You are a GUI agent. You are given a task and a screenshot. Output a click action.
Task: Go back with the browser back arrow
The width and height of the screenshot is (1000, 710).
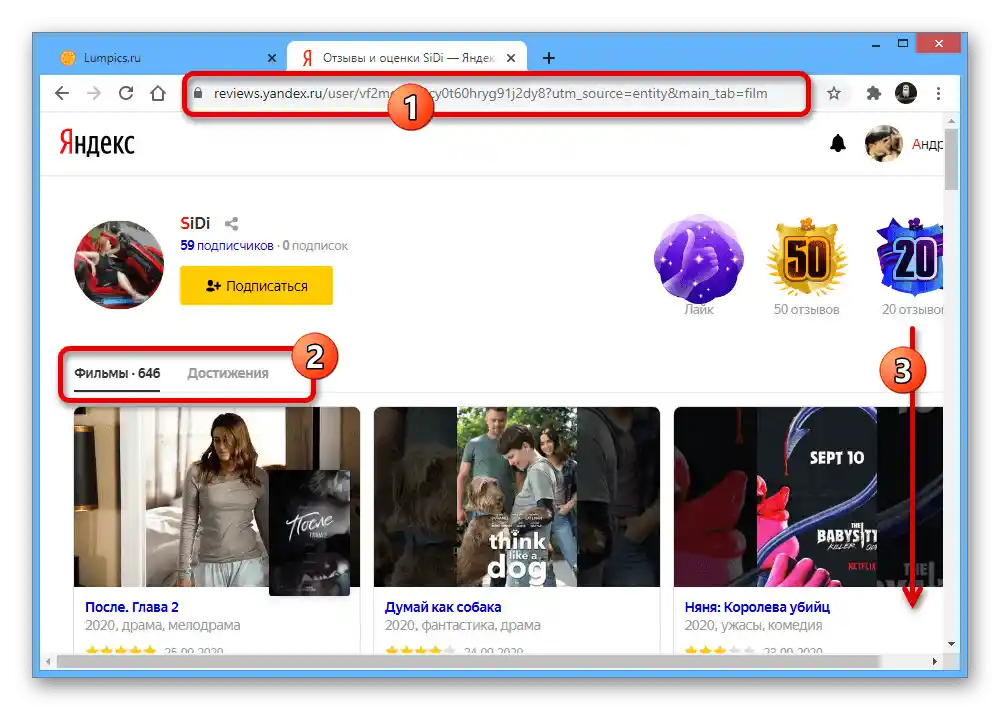tap(62, 93)
